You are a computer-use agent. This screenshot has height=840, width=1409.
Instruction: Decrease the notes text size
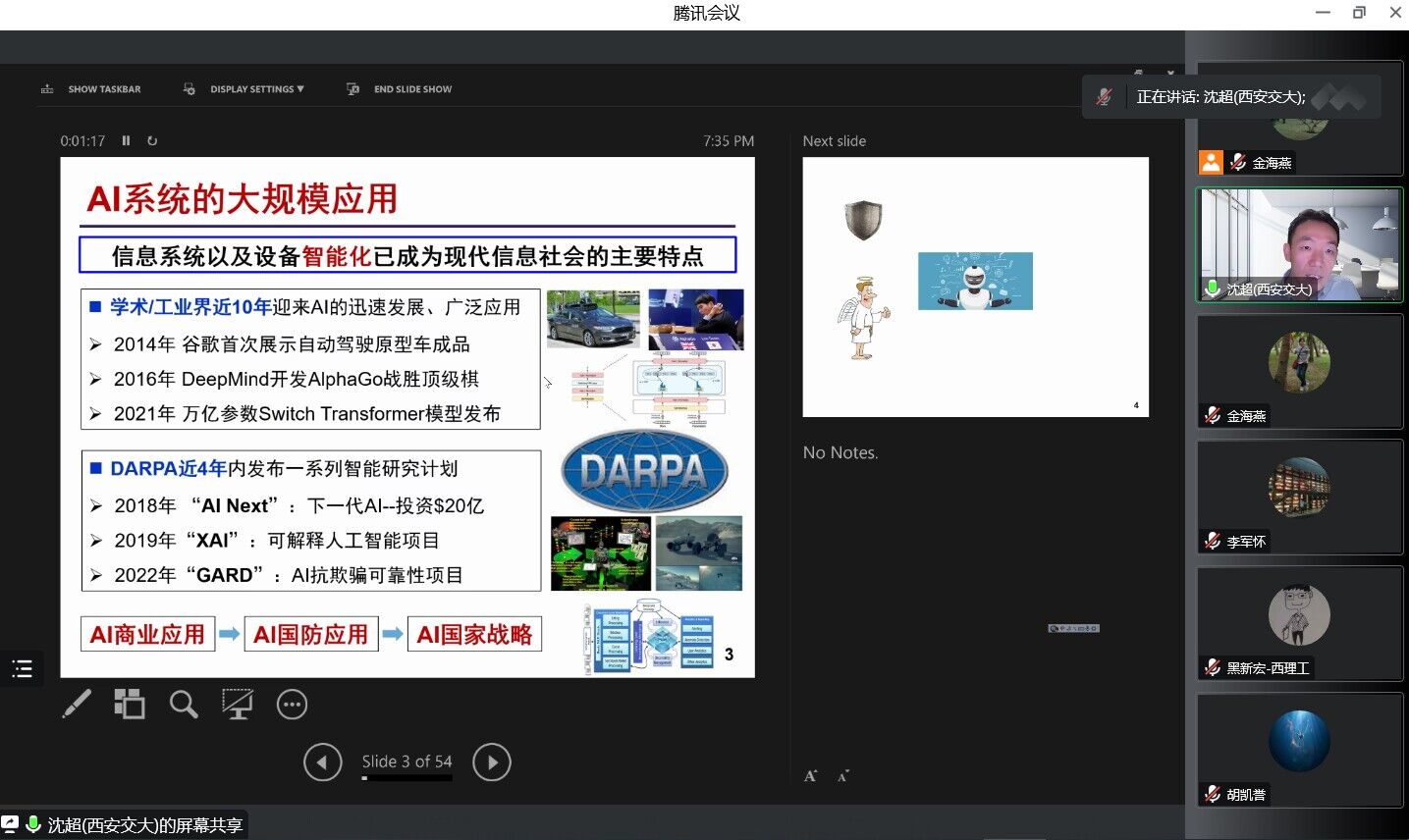[x=842, y=776]
